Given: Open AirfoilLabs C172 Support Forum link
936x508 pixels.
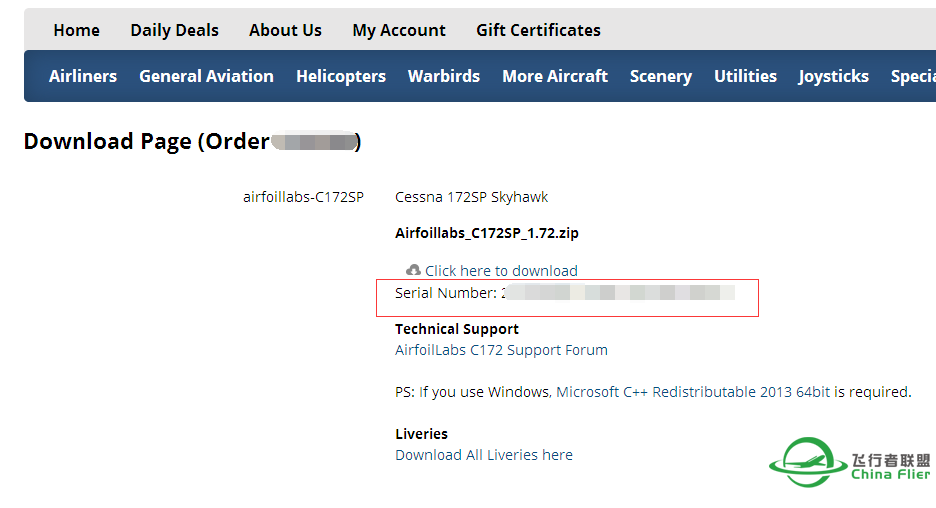Looking at the screenshot, I should [x=501, y=350].
